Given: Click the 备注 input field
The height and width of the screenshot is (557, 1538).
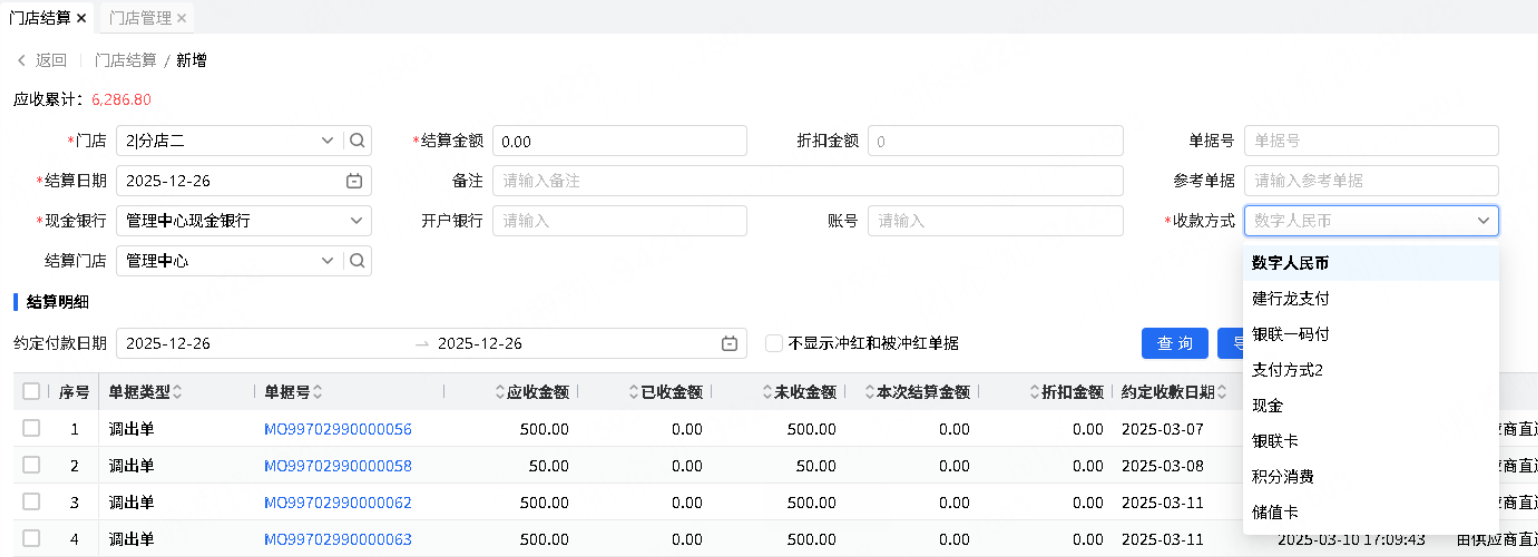Looking at the screenshot, I should point(807,181).
